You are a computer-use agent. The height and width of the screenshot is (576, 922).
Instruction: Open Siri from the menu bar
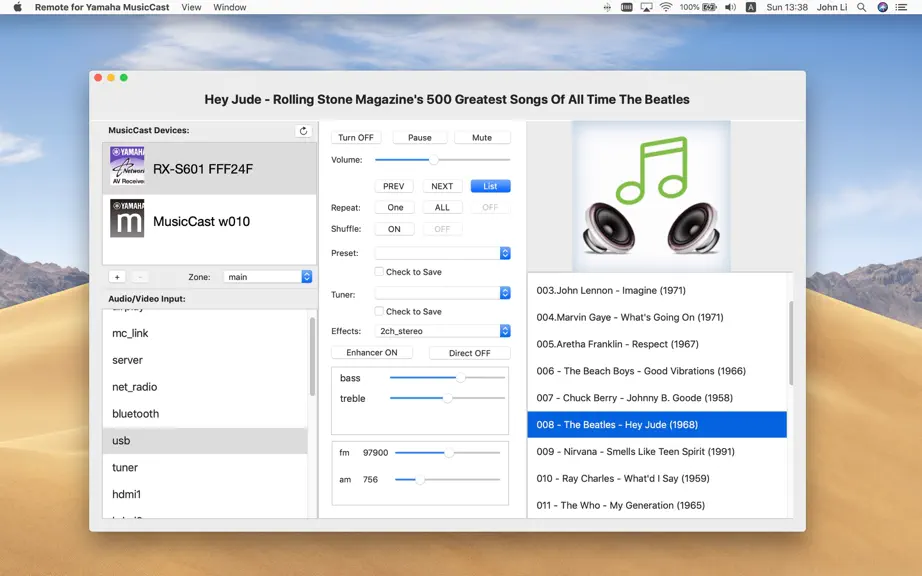click(x=882, y=7)
